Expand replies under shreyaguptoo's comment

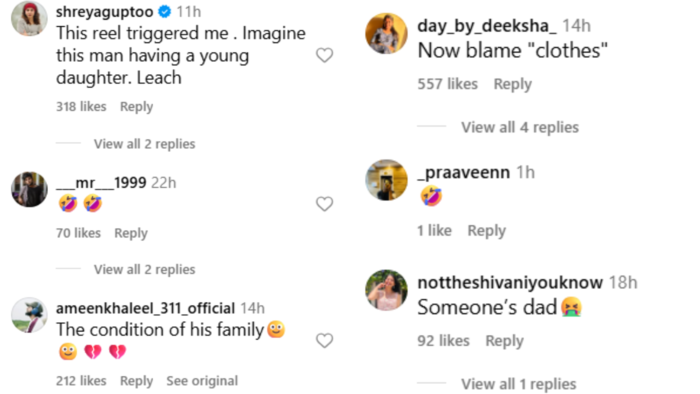point(144,144)
